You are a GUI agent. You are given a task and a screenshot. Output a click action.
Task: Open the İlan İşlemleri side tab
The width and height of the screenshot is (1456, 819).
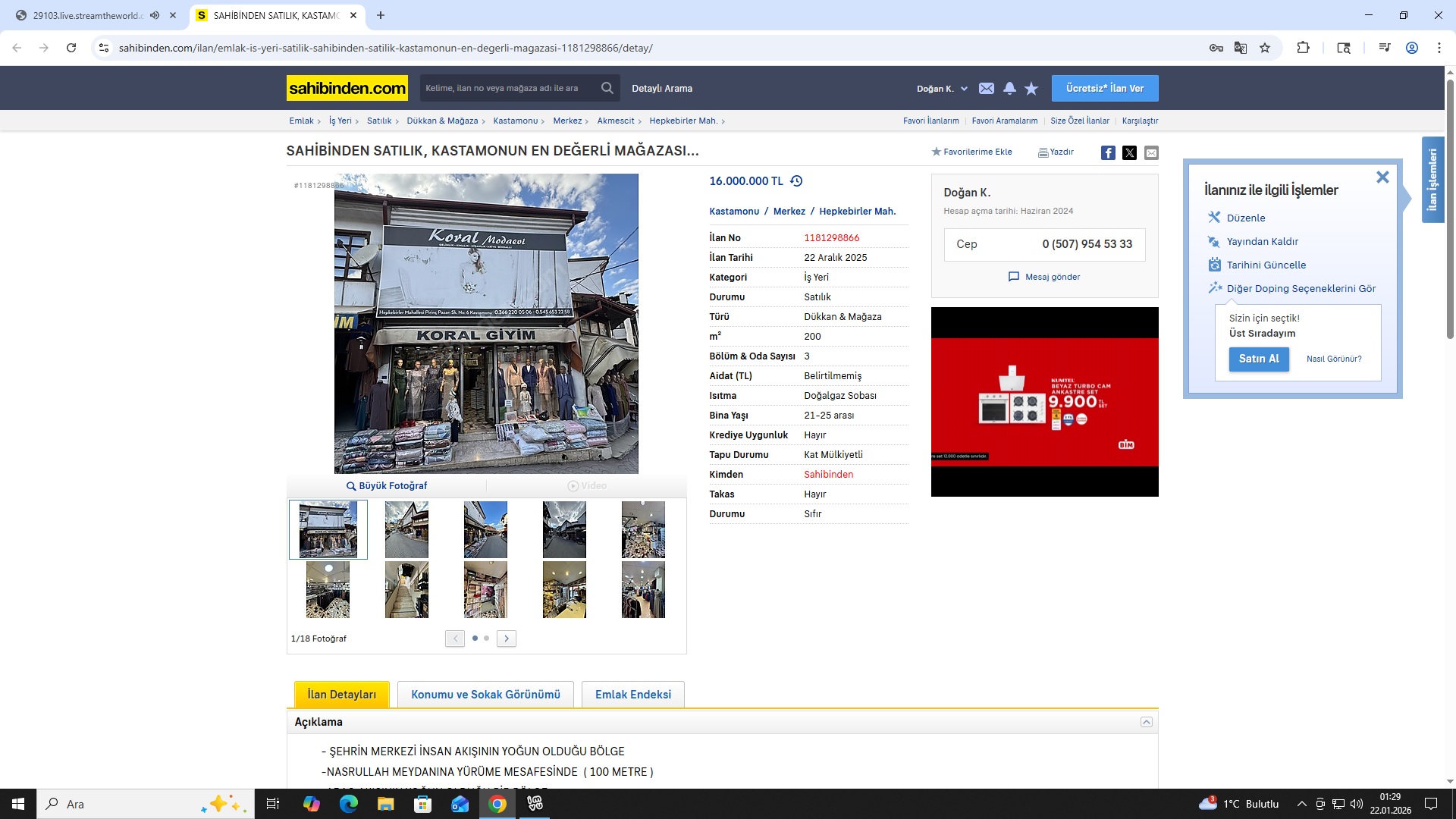click(x=1432, y=180)
